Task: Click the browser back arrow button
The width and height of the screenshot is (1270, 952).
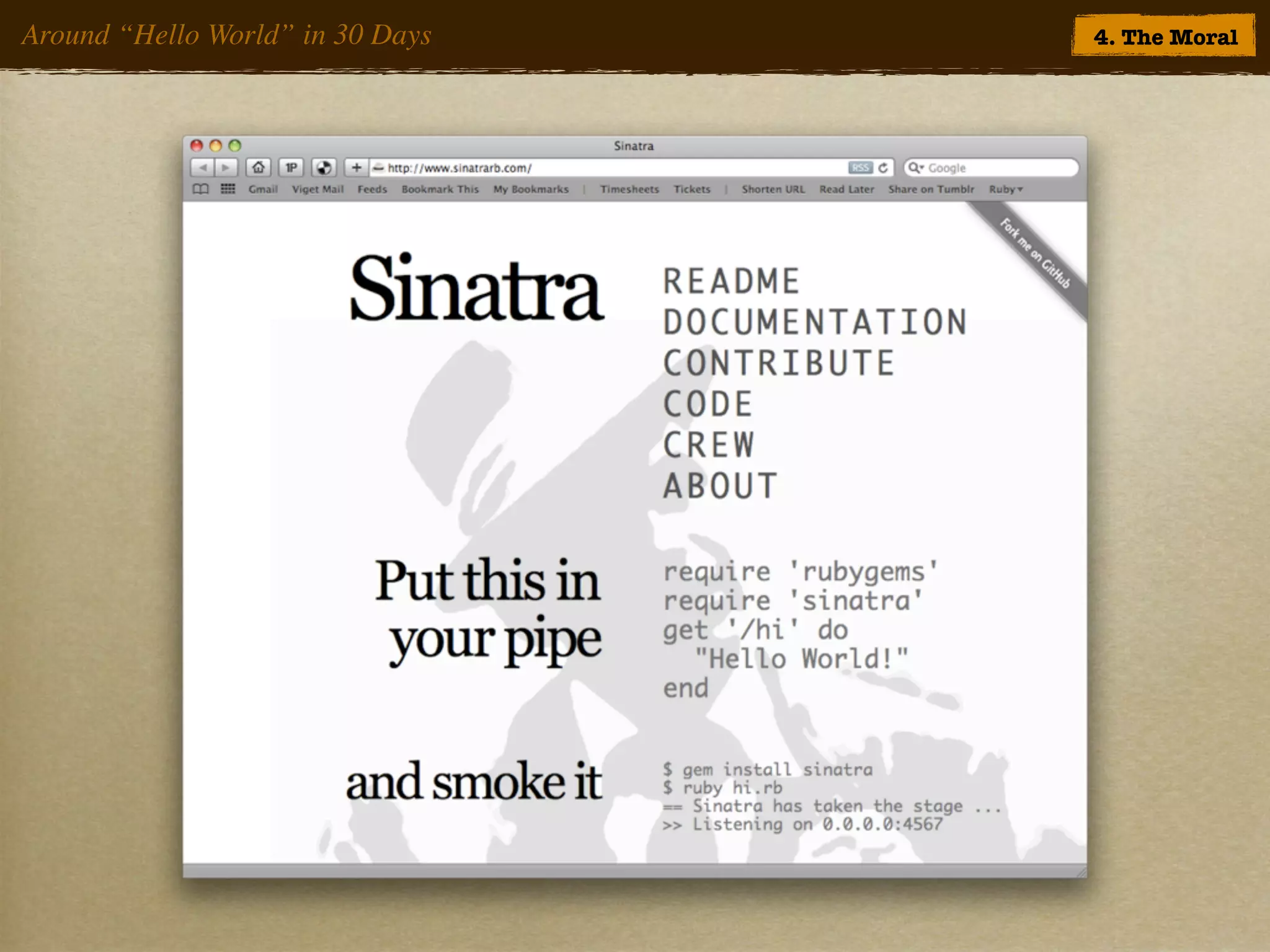Action: coord(202,168)
